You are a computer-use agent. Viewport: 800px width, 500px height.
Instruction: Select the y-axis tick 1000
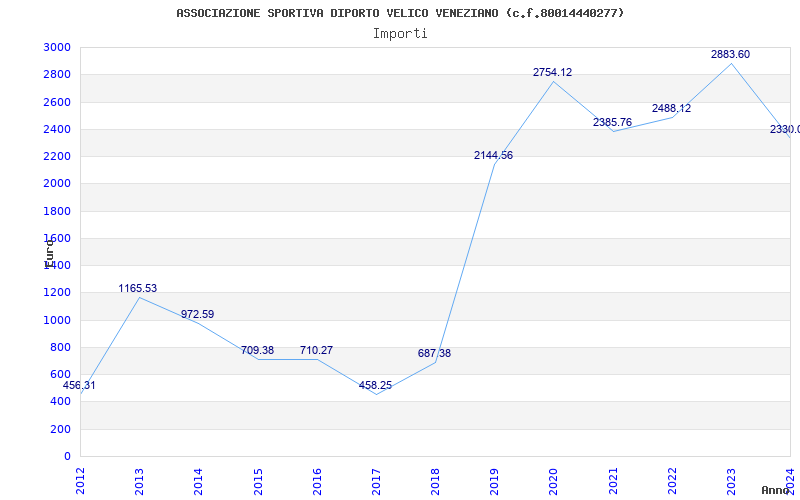click(57, 320)
